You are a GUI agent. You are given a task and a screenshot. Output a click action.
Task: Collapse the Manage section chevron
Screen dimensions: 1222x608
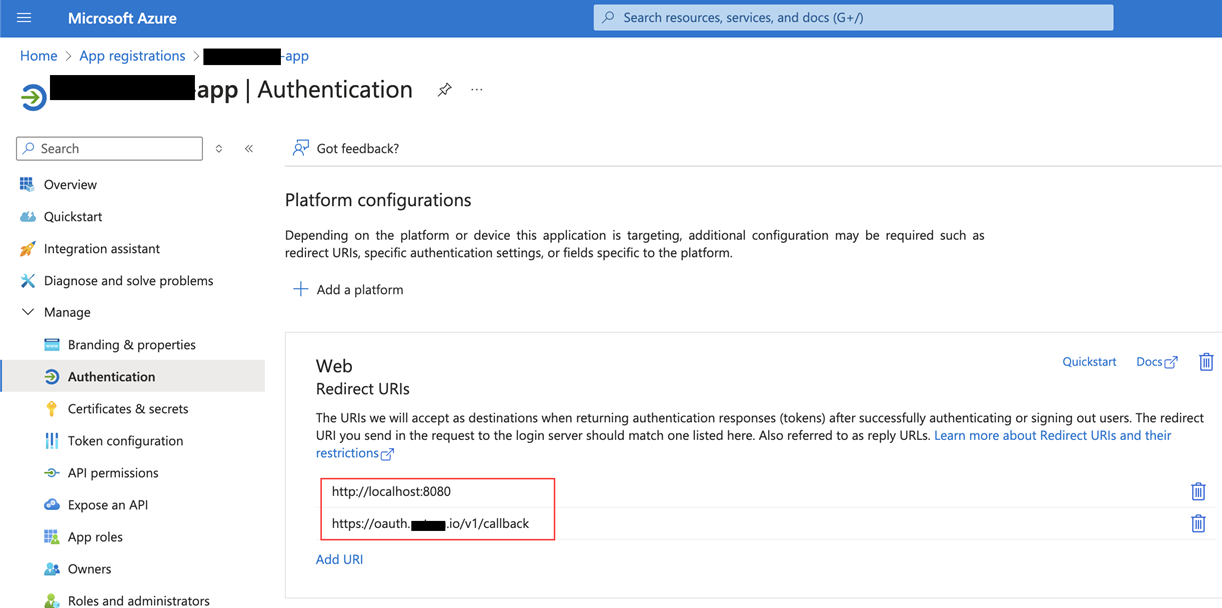[27, 312]
